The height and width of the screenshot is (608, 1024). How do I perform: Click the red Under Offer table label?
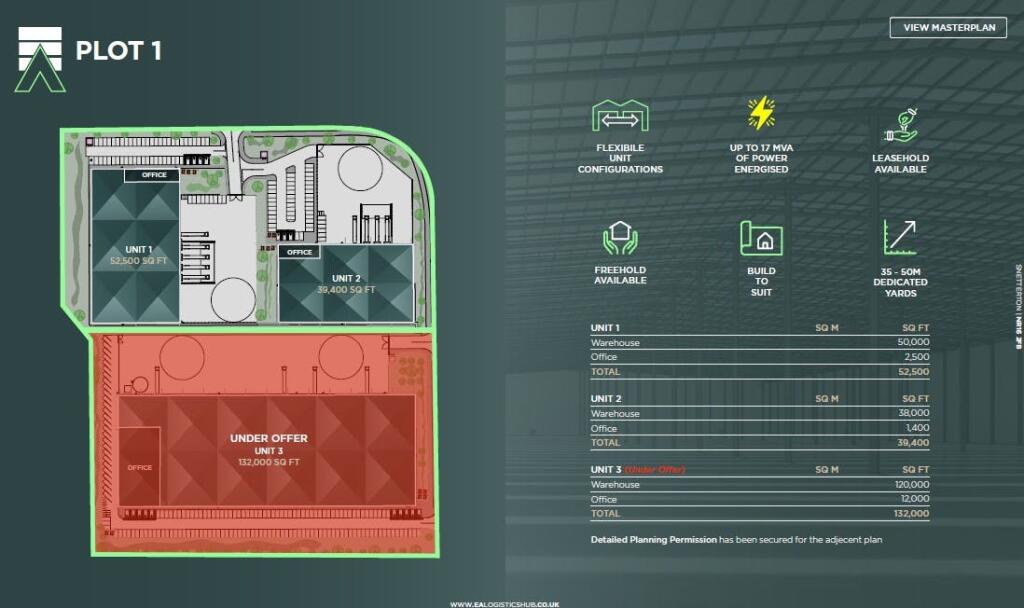coord(655,470)
